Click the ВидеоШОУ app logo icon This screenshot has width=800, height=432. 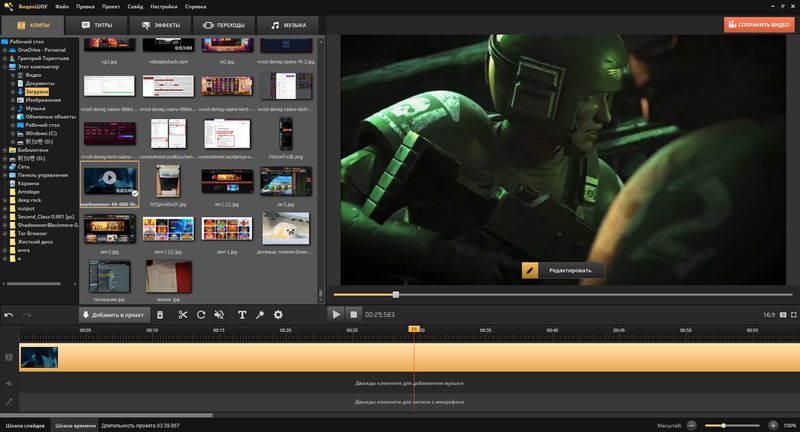(8, 7)
